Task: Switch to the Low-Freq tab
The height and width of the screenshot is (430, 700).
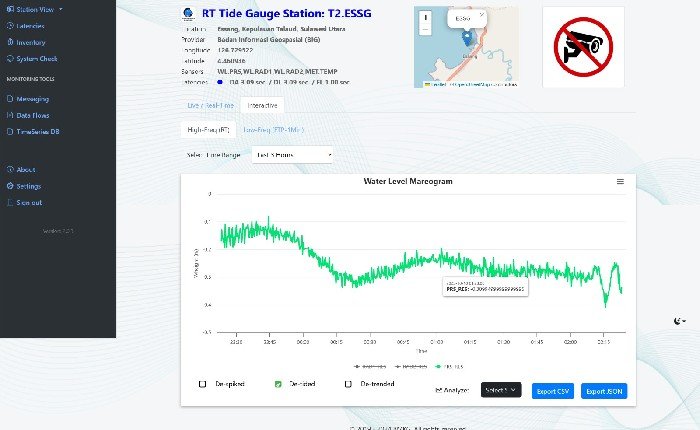Action: coord(274,130)
